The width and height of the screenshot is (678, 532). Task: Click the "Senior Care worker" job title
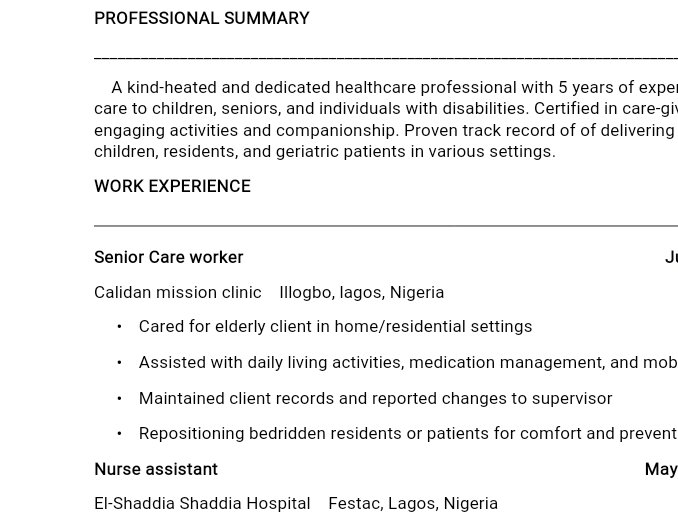click(168, 257)
